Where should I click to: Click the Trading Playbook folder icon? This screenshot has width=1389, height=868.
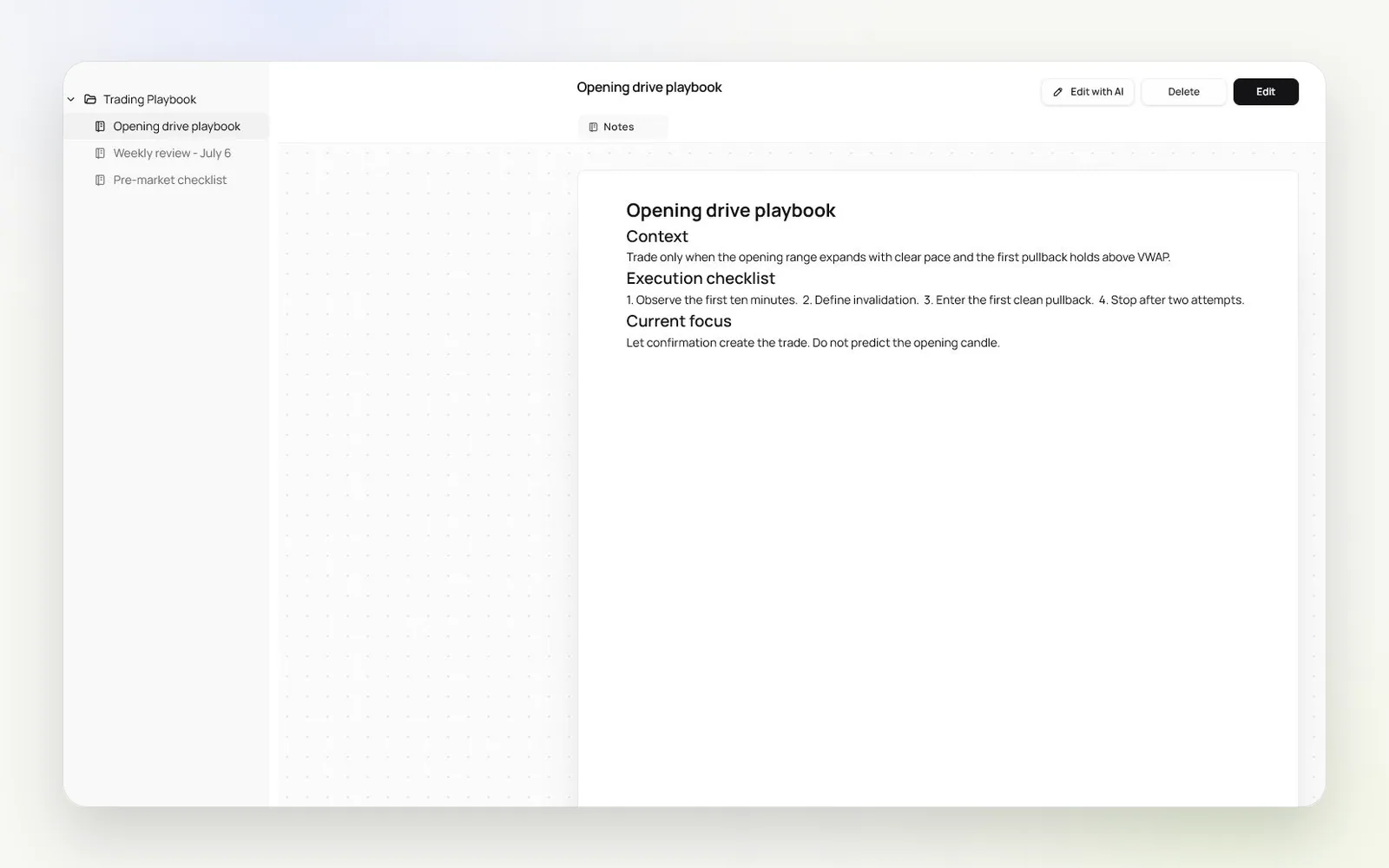90,99
